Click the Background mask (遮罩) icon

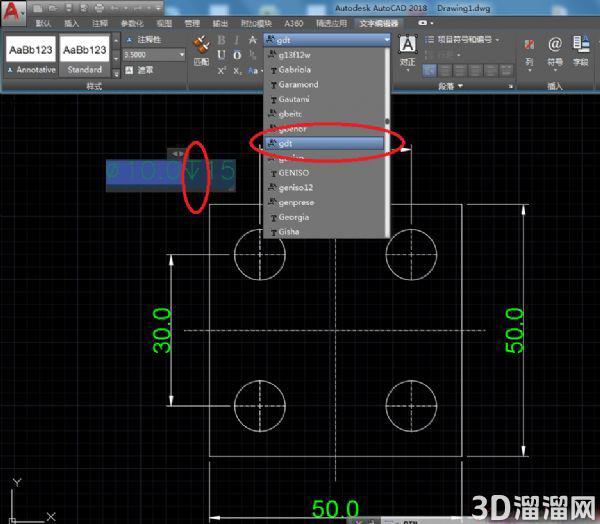pyautogui.click(x=129, y=70)
